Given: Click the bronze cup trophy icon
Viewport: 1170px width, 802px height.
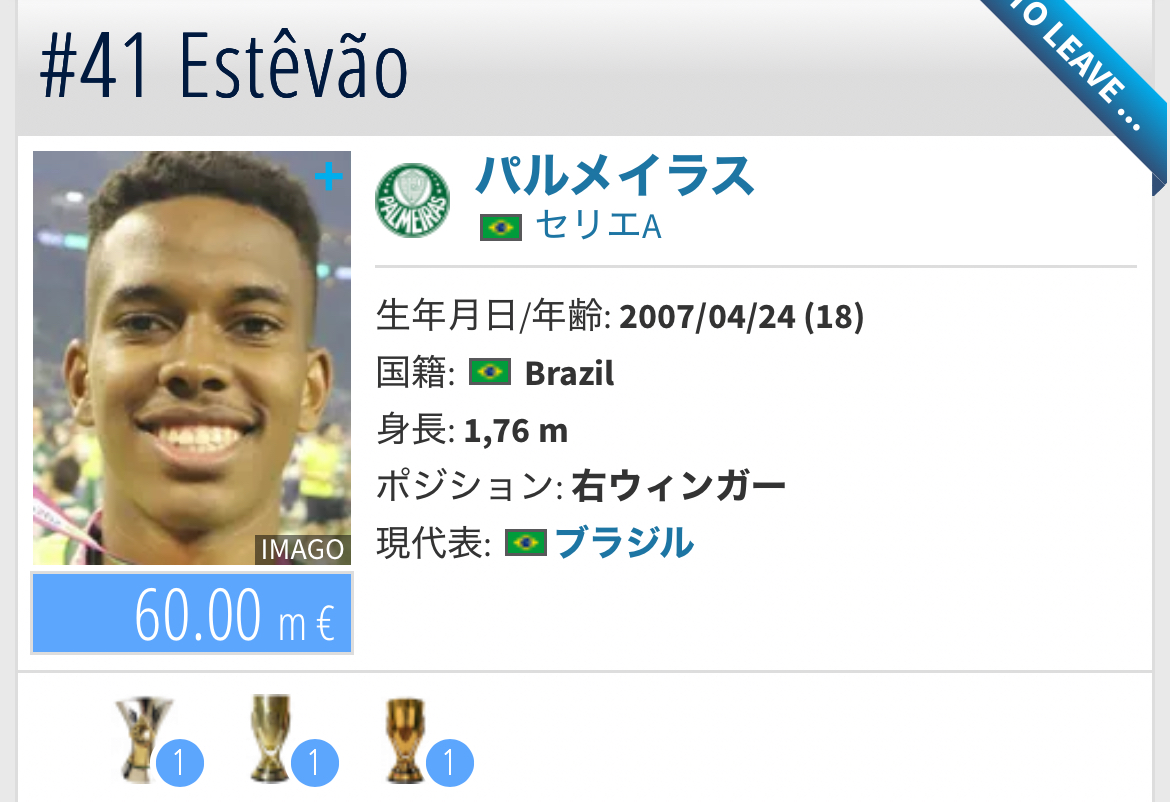Looking at the screenshot, I should click(x=405, y=740).
